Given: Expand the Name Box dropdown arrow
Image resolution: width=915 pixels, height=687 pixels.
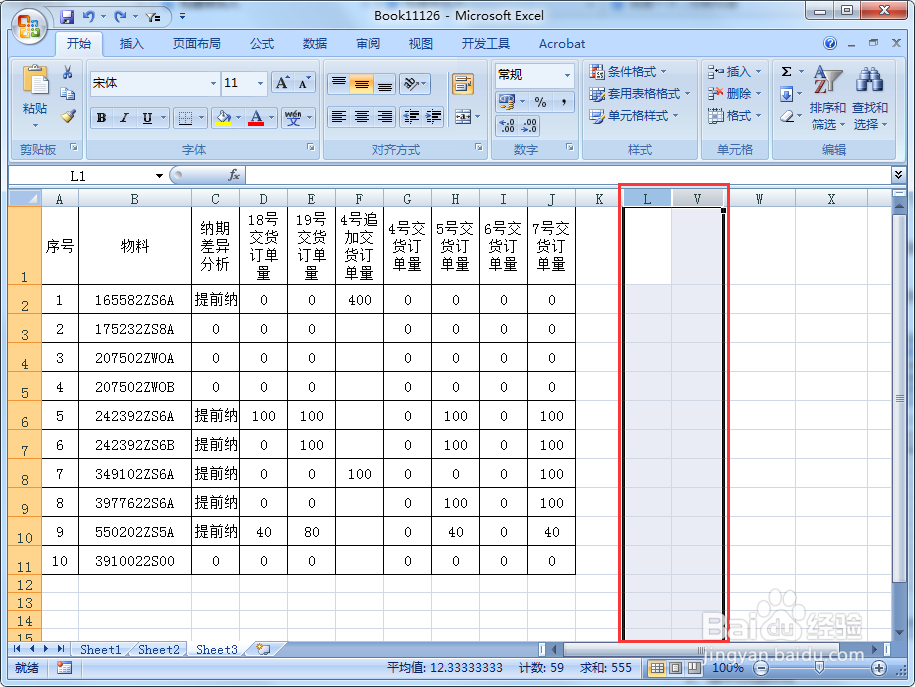Looking at the screenshot, I should click(159, 176).
